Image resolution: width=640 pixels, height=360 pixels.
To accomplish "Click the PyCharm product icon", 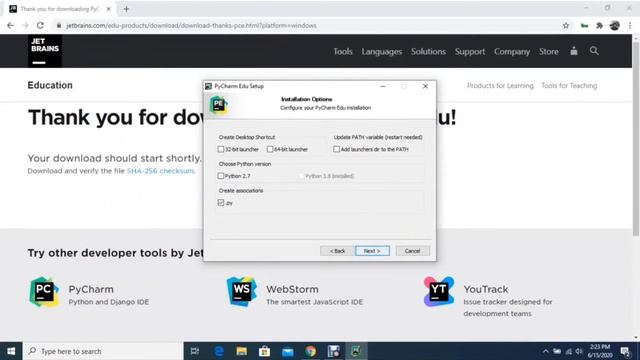I will coord(44,292).
